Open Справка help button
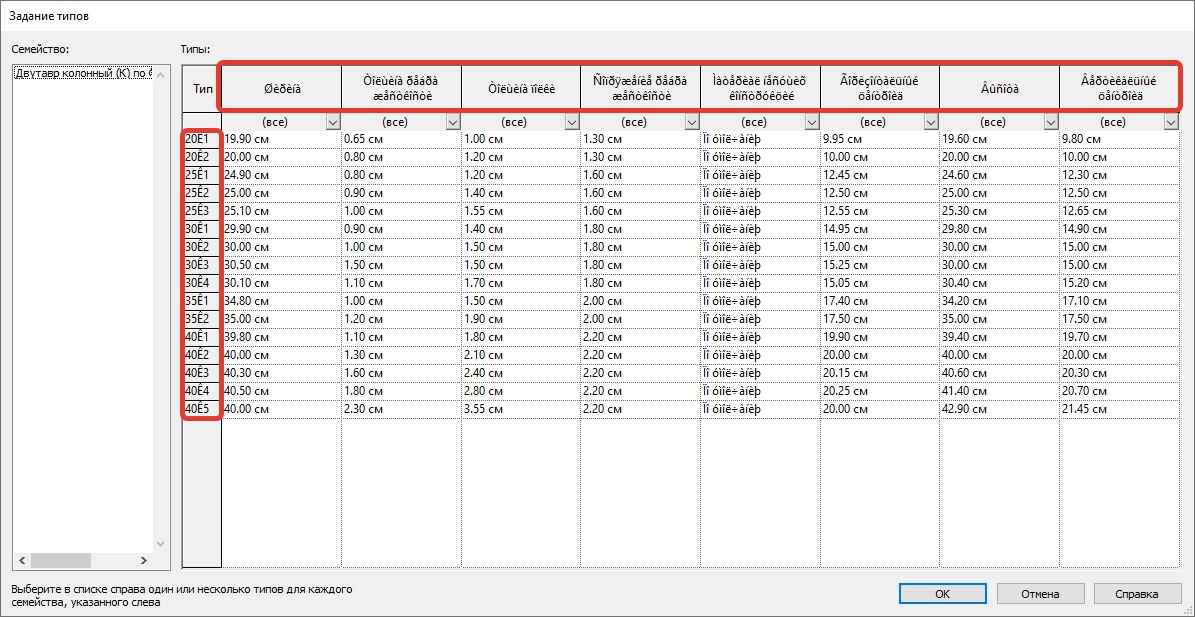The image size is (1195, 617). 1137,593
